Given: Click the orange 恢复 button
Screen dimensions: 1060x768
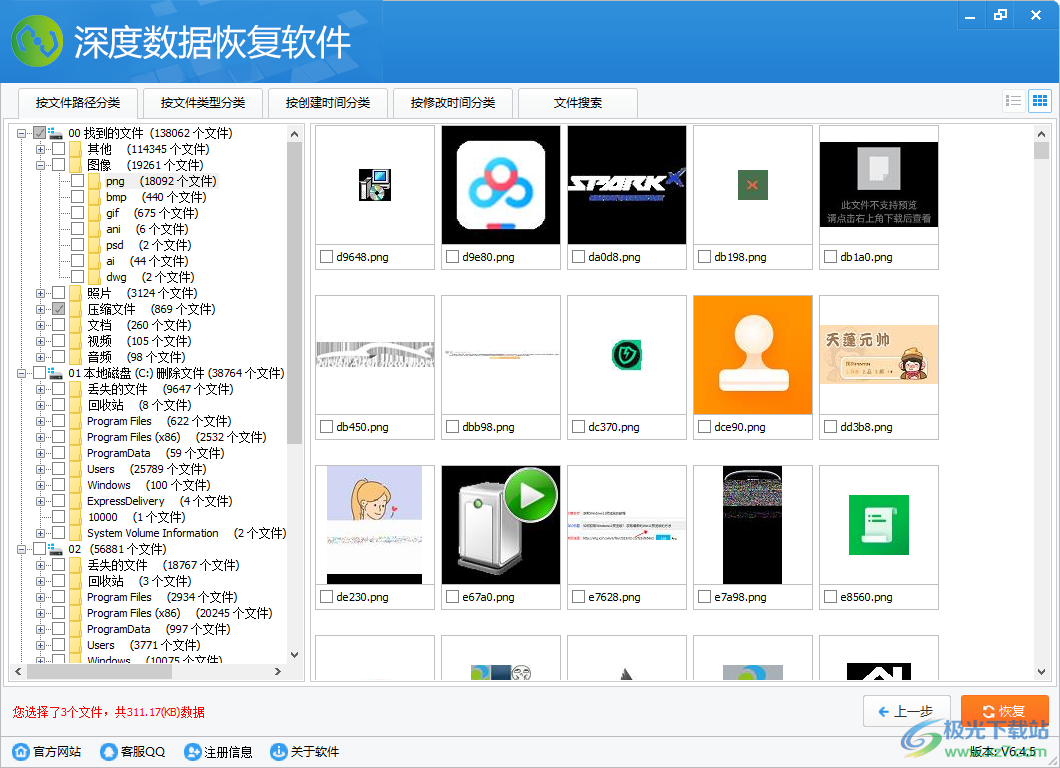Looking at the screenshot, I should pyautogui.click(x=1005, y=711).
